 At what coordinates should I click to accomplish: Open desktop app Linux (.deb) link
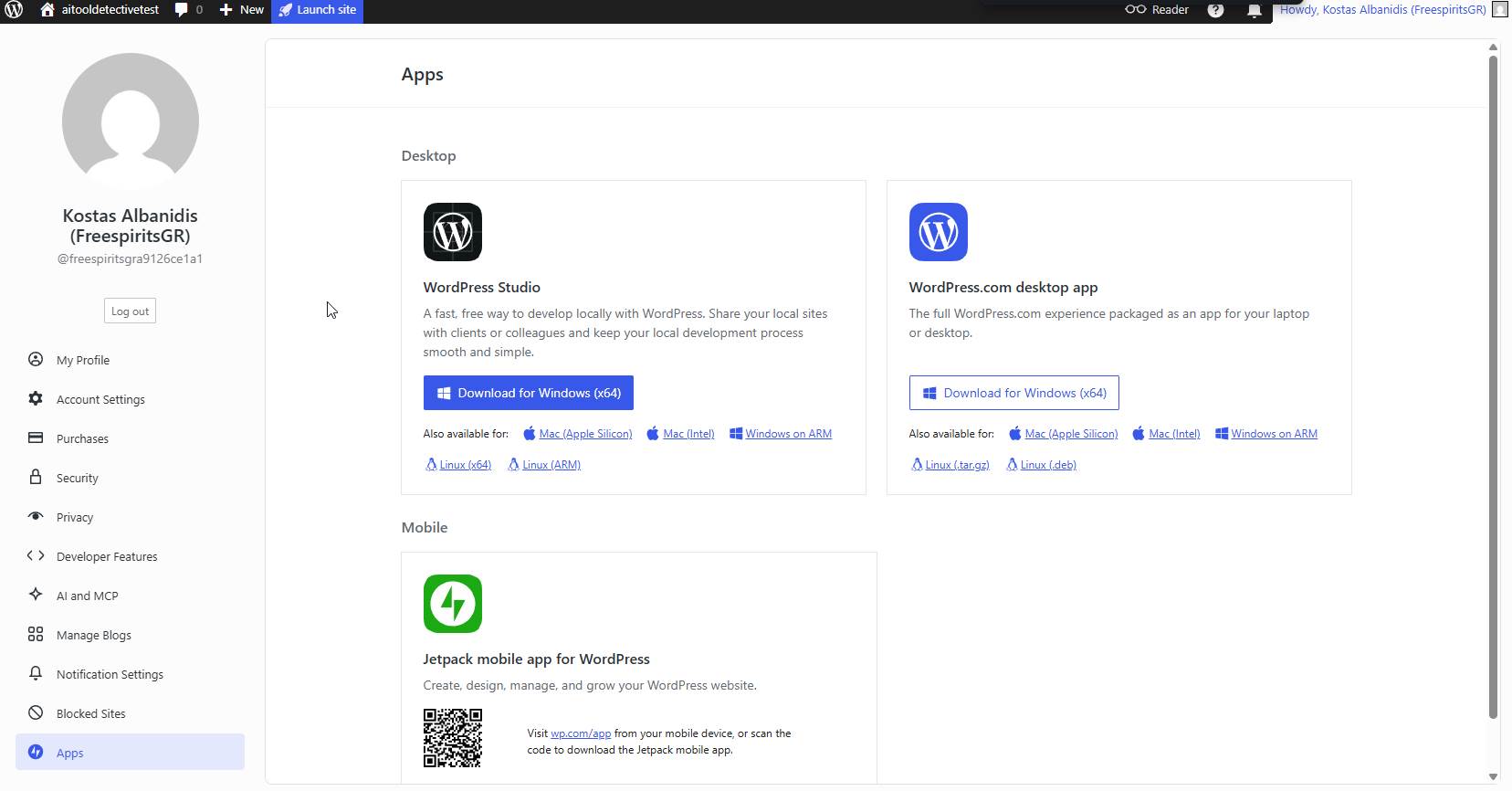[x=1048, y=465]
